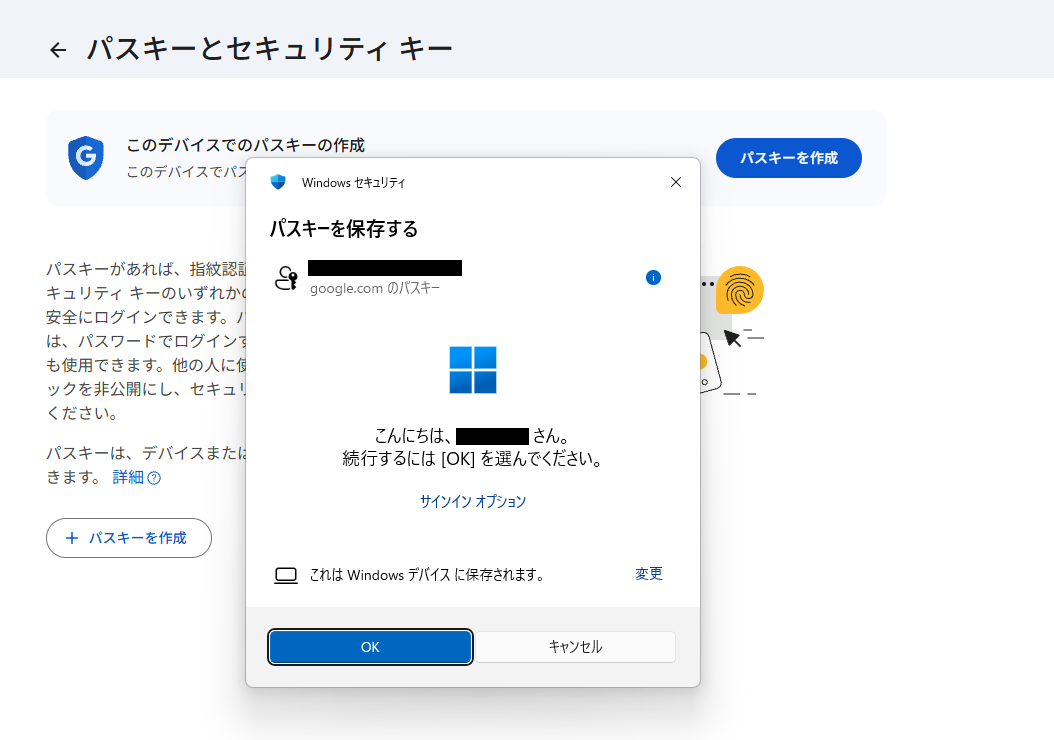1054x740 pixels.
Task: Close the Windows セキュリティ dialog with X
Action: [676, 182]
